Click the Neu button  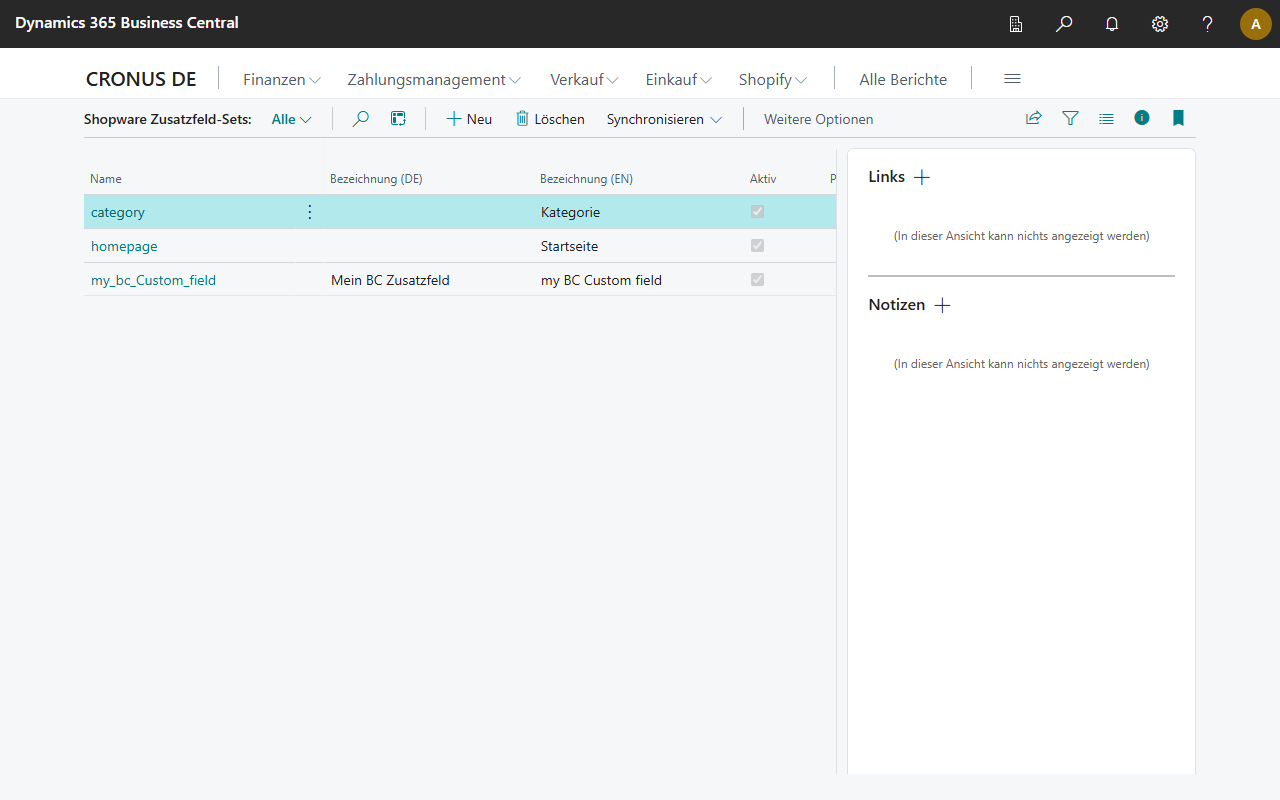pos(469,119)
